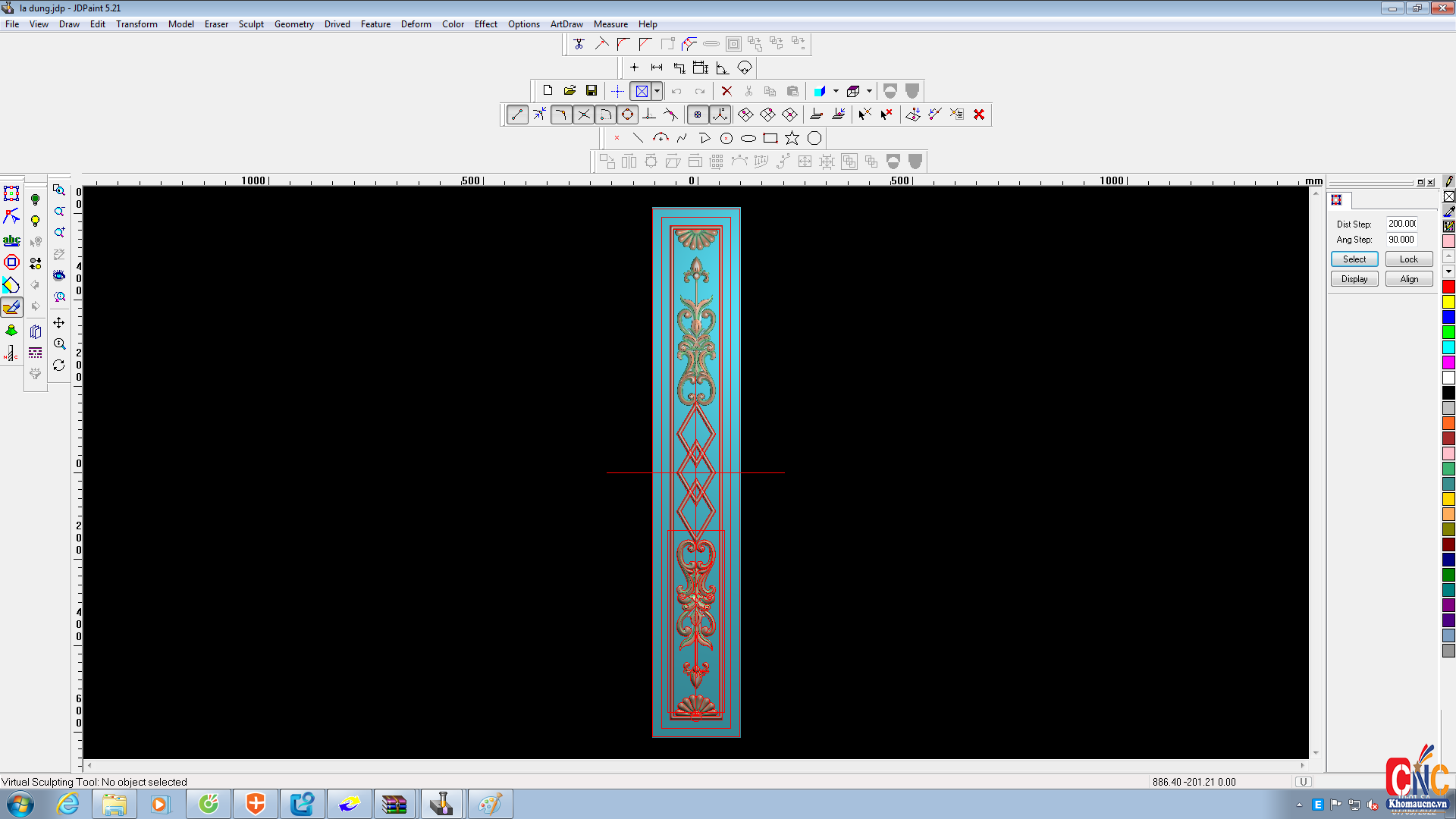Open dropdown next to cyan cube icon

[x=836, y=91]
